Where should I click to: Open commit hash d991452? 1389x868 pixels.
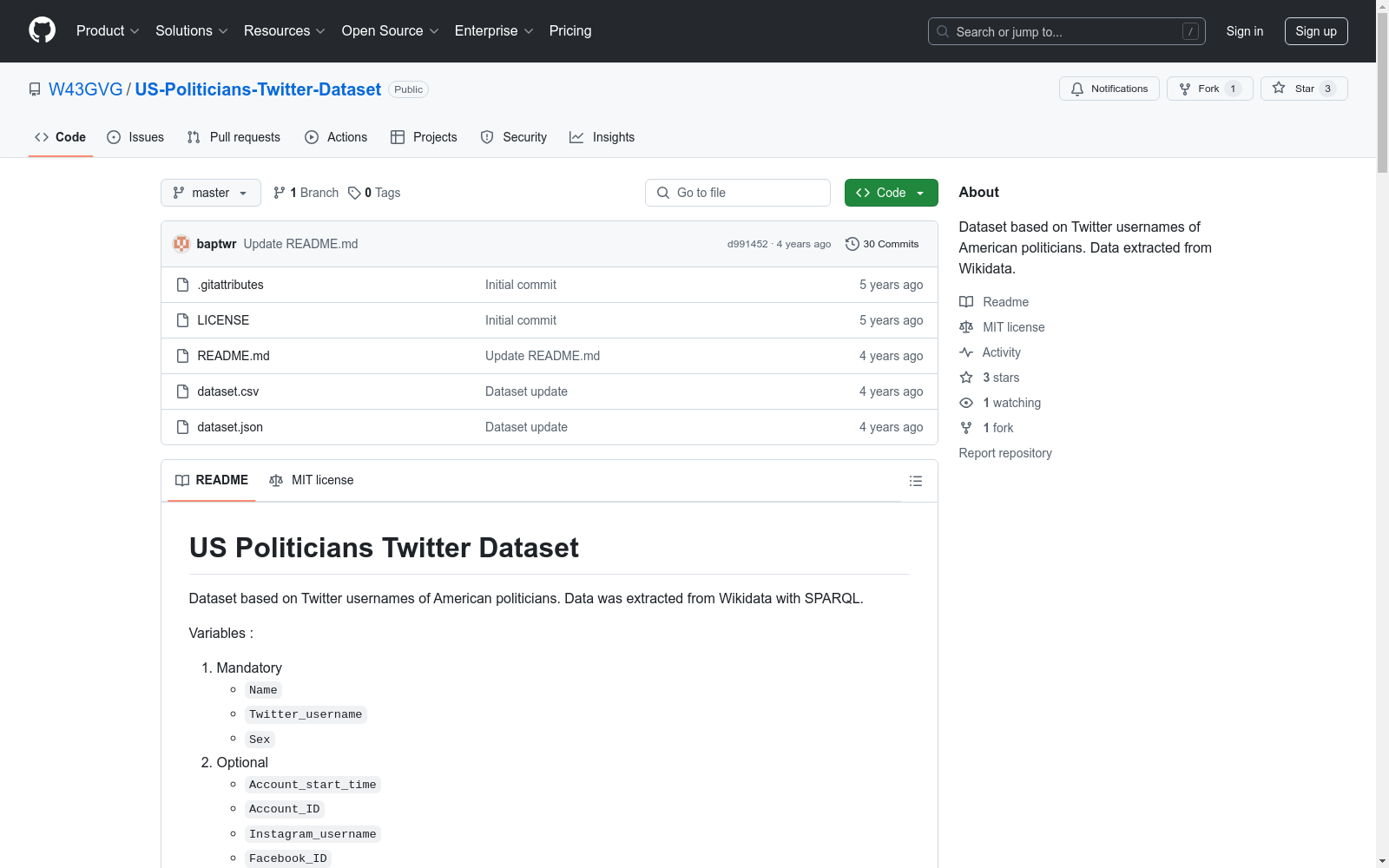click(x=747, y=244)
